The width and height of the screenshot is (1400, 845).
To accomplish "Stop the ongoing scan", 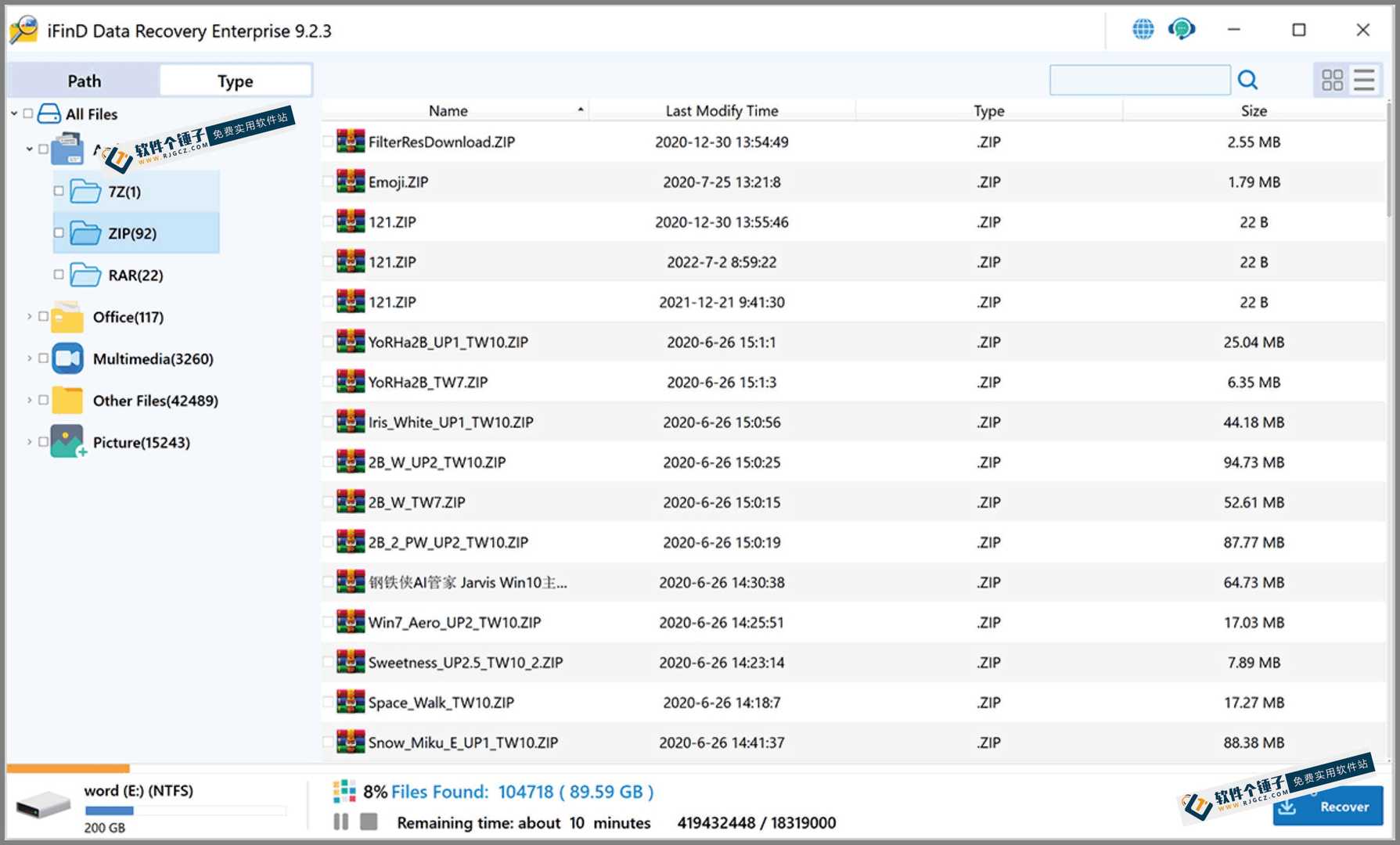I will [369, 822].
